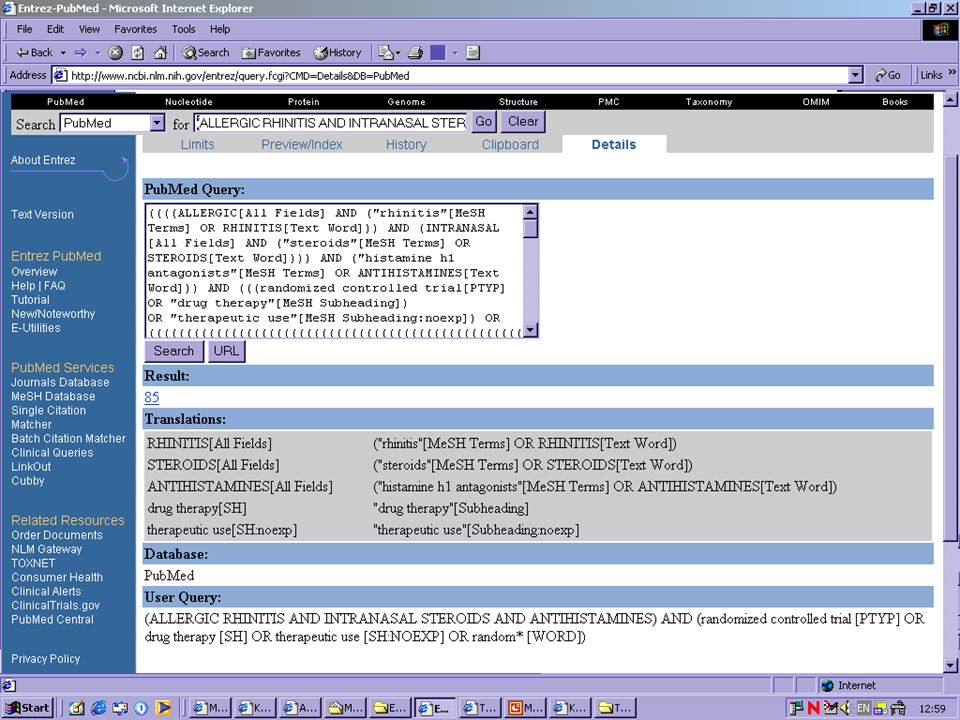Expand the address bar URL dropdown
Image resolution: width=960 pixels, height=720 pixels.
coord(855,75)
